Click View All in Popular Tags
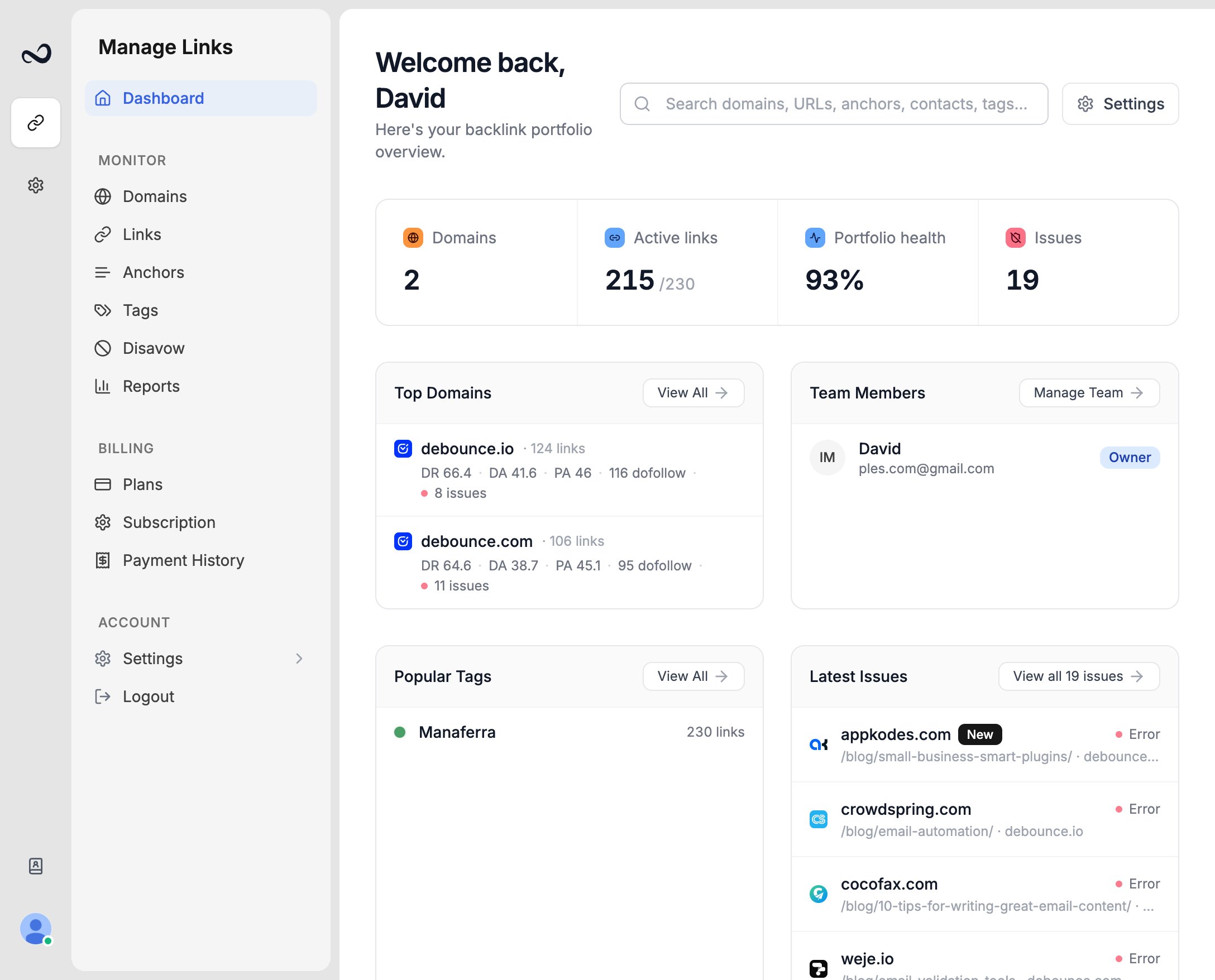Image resolution: width=1215 pixels, height=980 pixels. [693, 676]
